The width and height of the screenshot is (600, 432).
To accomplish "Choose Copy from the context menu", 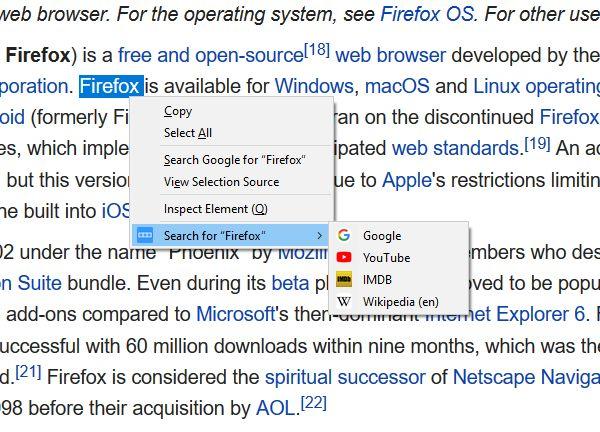I will coord(178,111).
